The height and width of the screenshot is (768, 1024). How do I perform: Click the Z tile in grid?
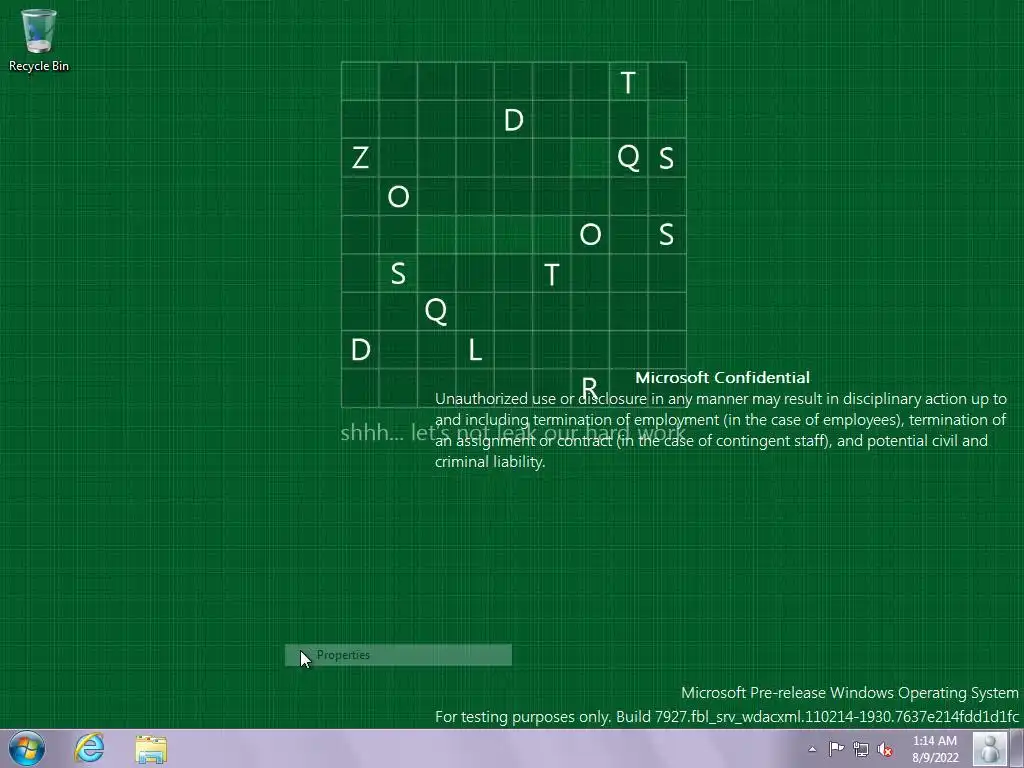pyautogui.click(x=360, y=158)
